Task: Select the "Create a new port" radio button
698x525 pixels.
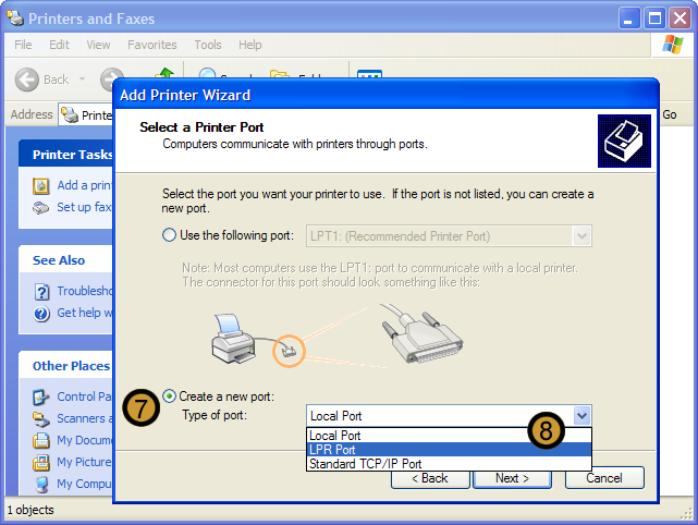Action: click(x=169, y=396)
